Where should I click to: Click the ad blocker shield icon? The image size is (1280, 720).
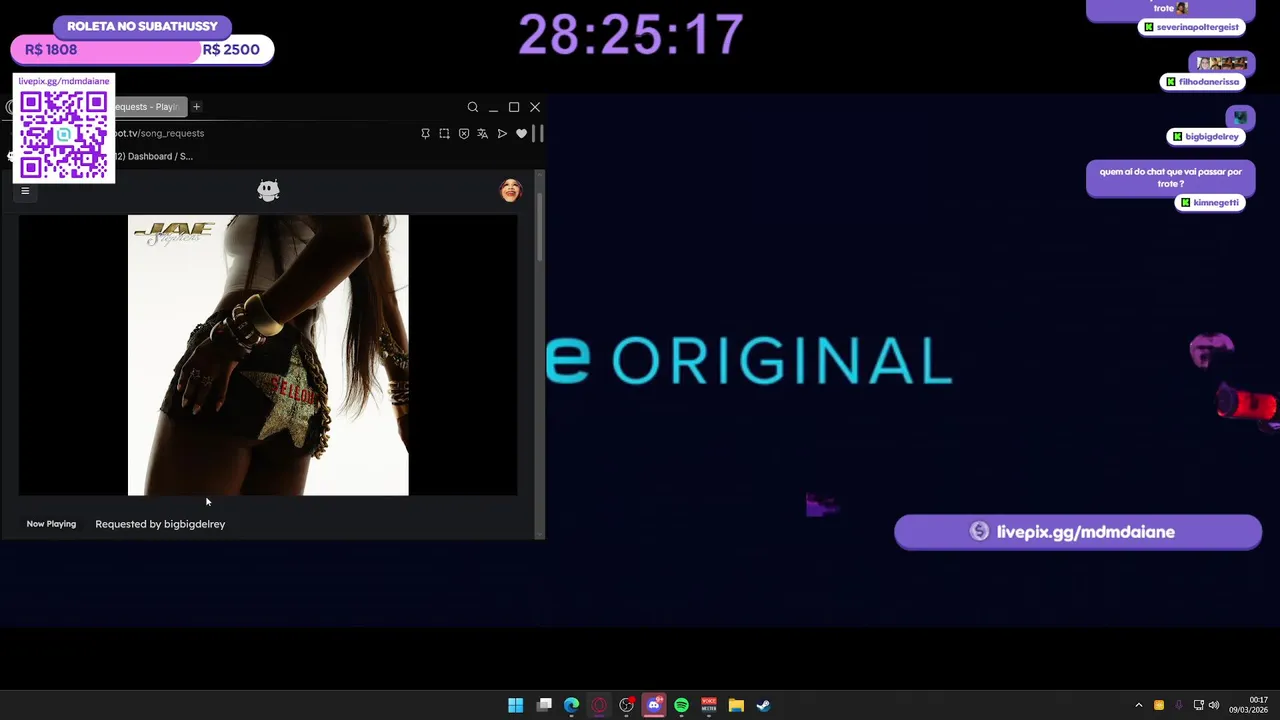(463, 133)
